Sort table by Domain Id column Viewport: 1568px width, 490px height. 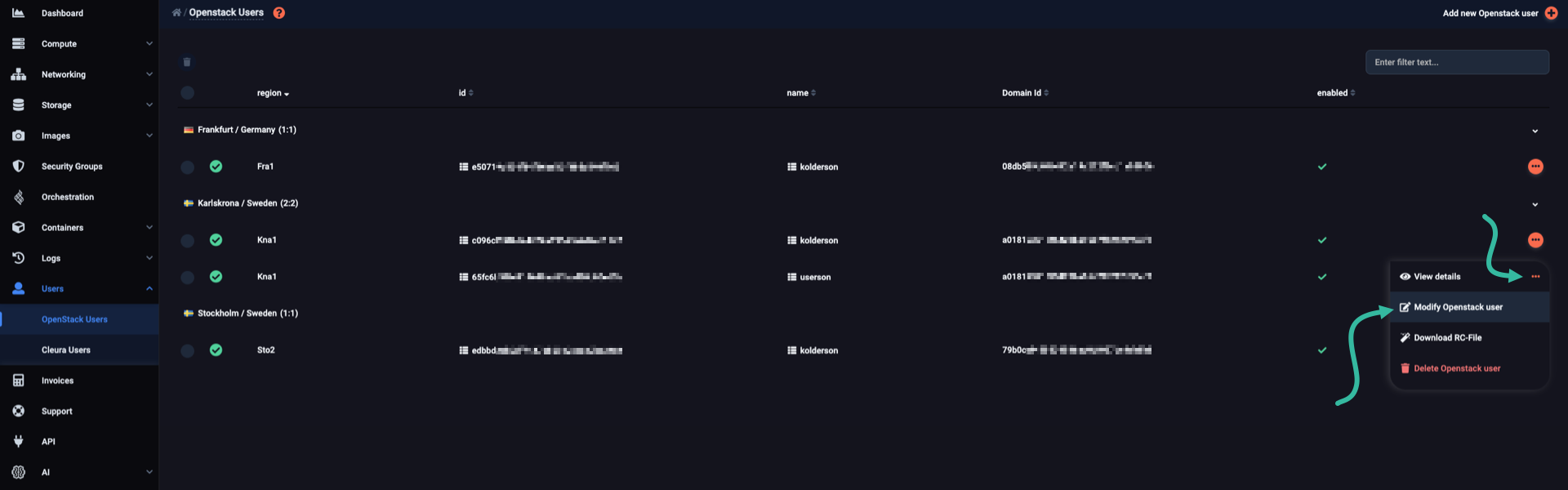(x=1025, y=93)
